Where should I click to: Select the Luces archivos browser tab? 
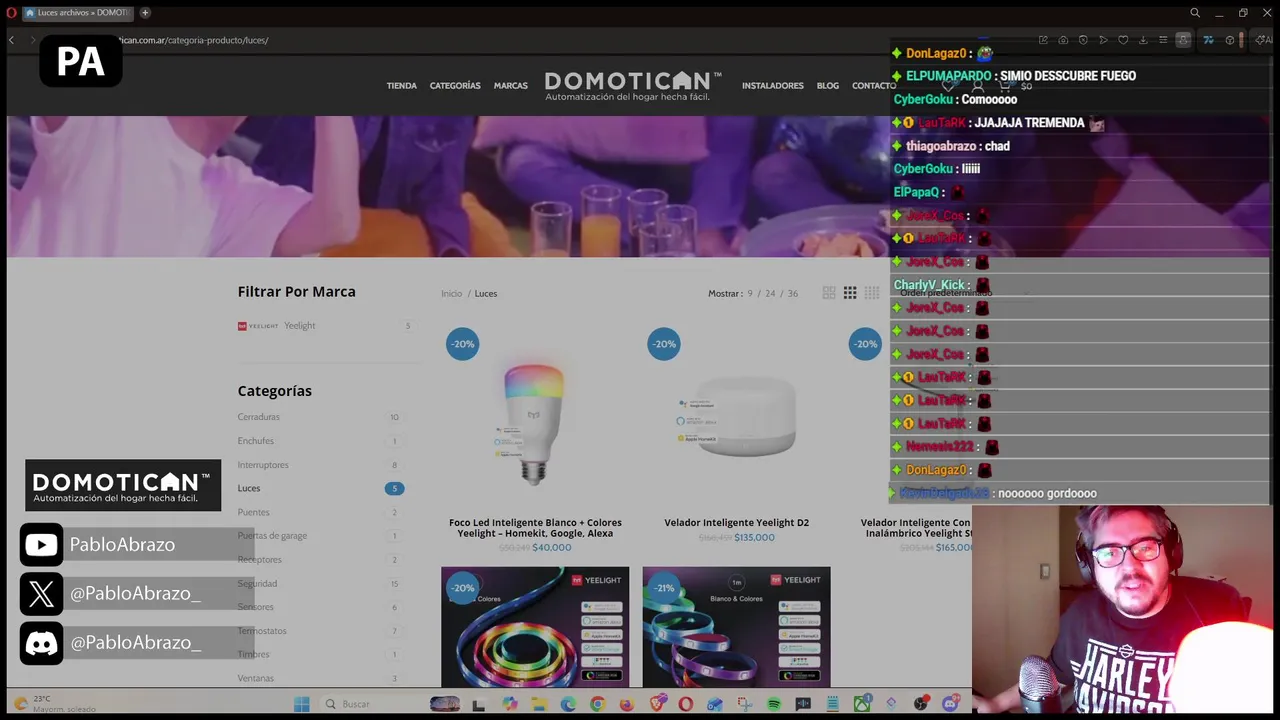pos(77,13)
